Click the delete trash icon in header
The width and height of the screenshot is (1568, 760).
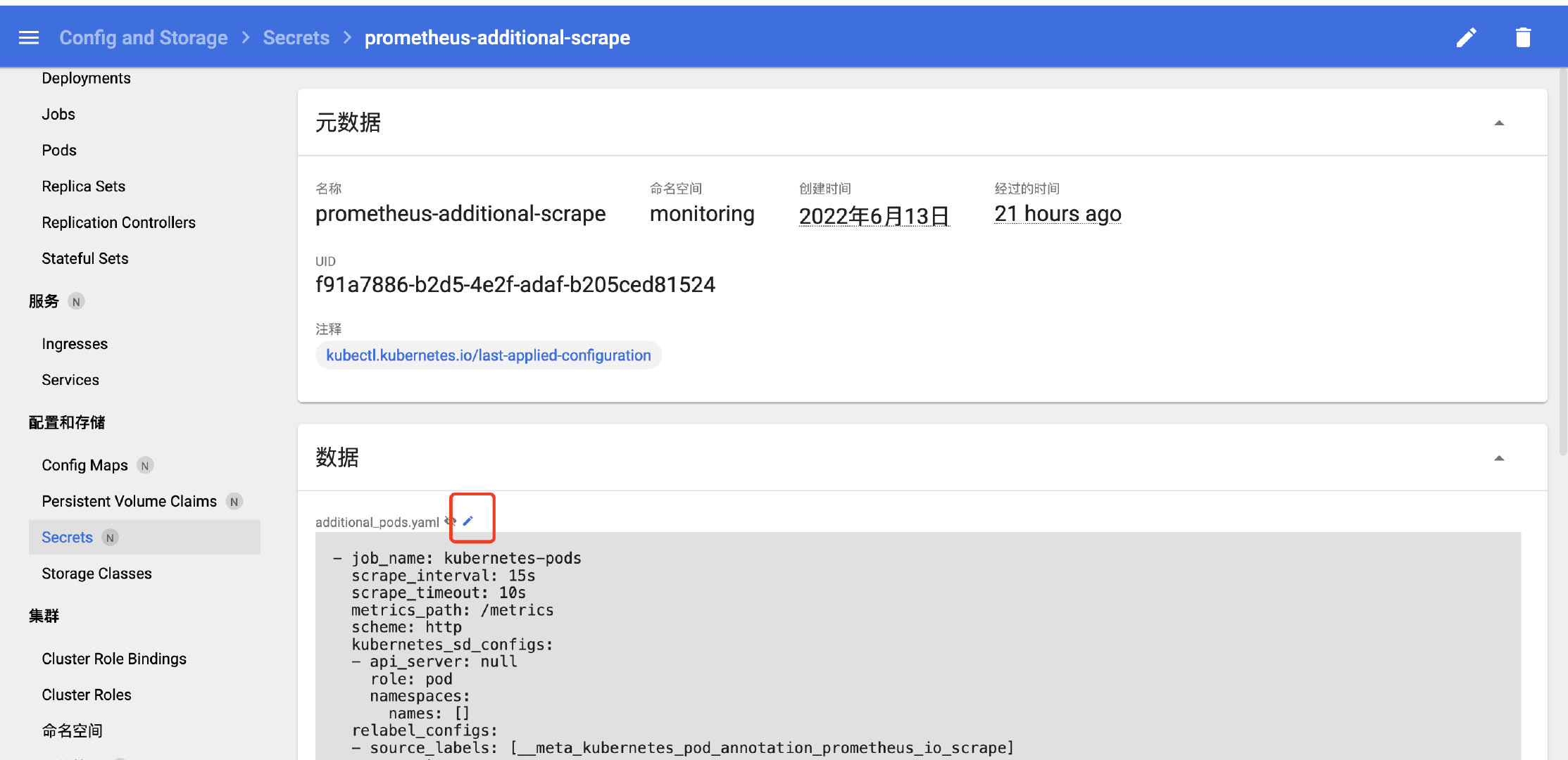(x=1523, y=37)
